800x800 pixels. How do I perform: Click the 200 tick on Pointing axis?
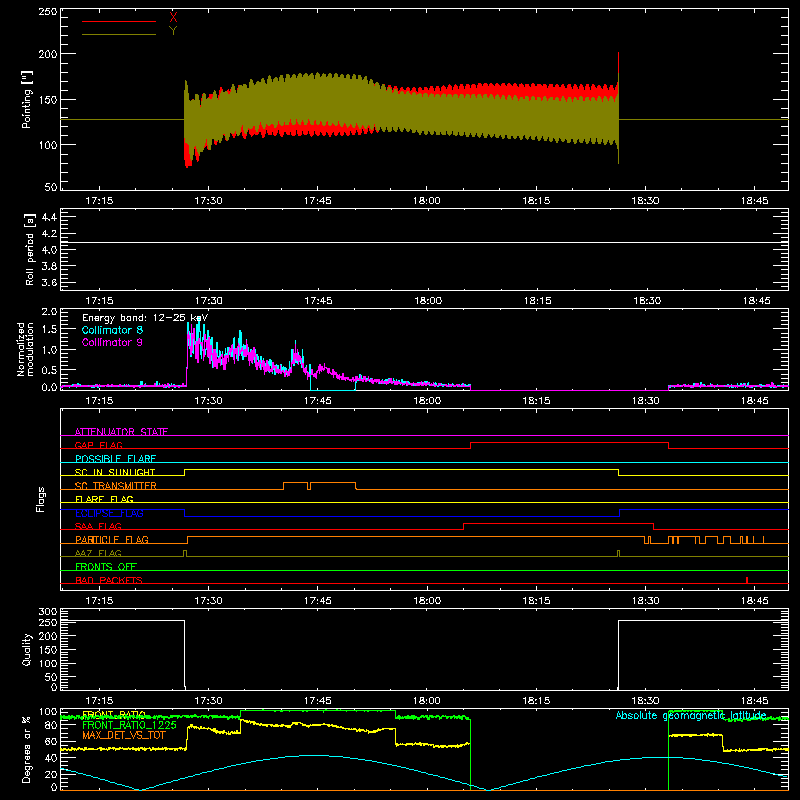coord(47,54)
